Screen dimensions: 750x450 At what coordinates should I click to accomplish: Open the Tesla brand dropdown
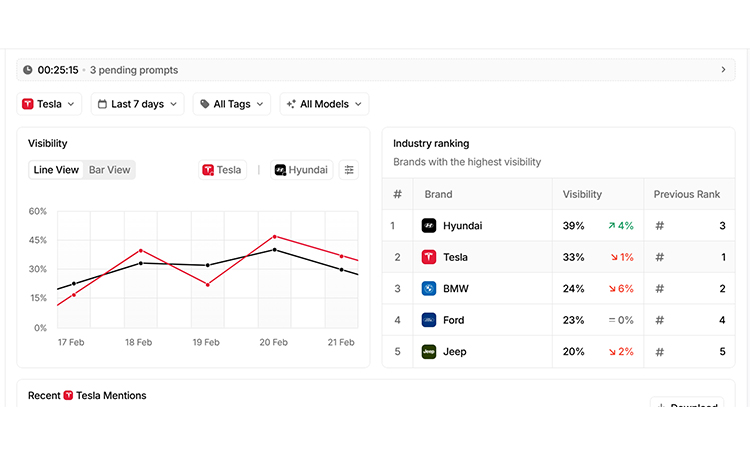click(x=49, y=104)
